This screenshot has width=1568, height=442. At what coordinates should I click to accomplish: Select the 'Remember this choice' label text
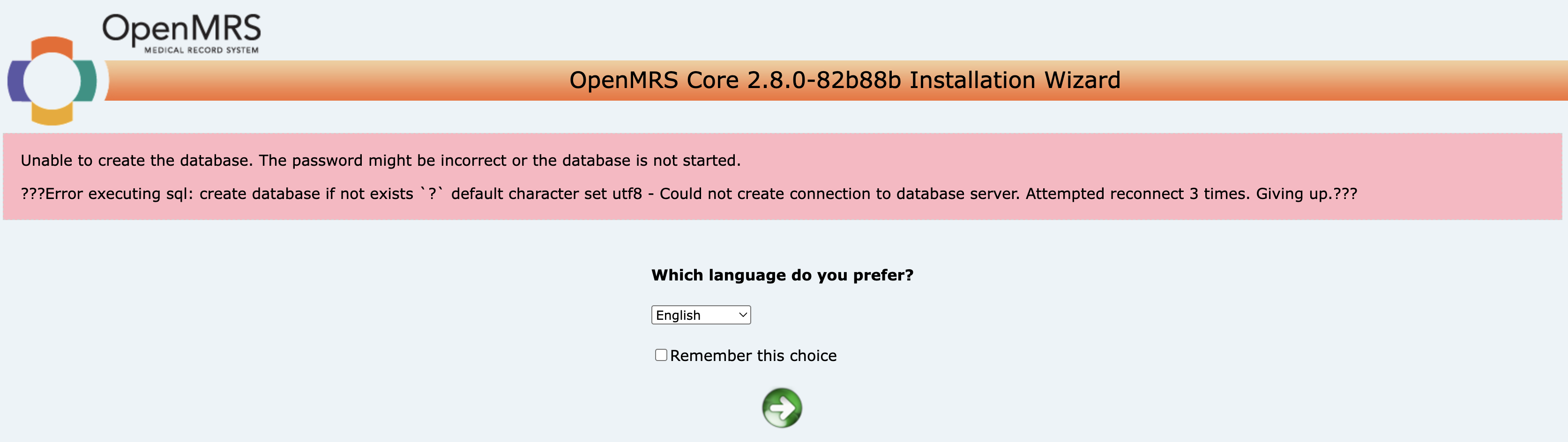pos(754,356)
